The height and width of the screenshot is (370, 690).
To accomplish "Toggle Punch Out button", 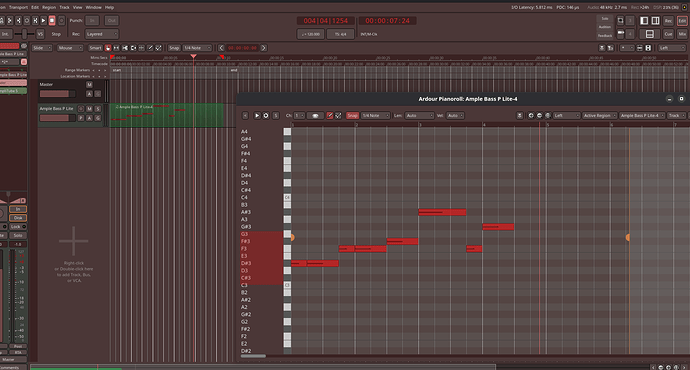I will click(x=111, y=21).
